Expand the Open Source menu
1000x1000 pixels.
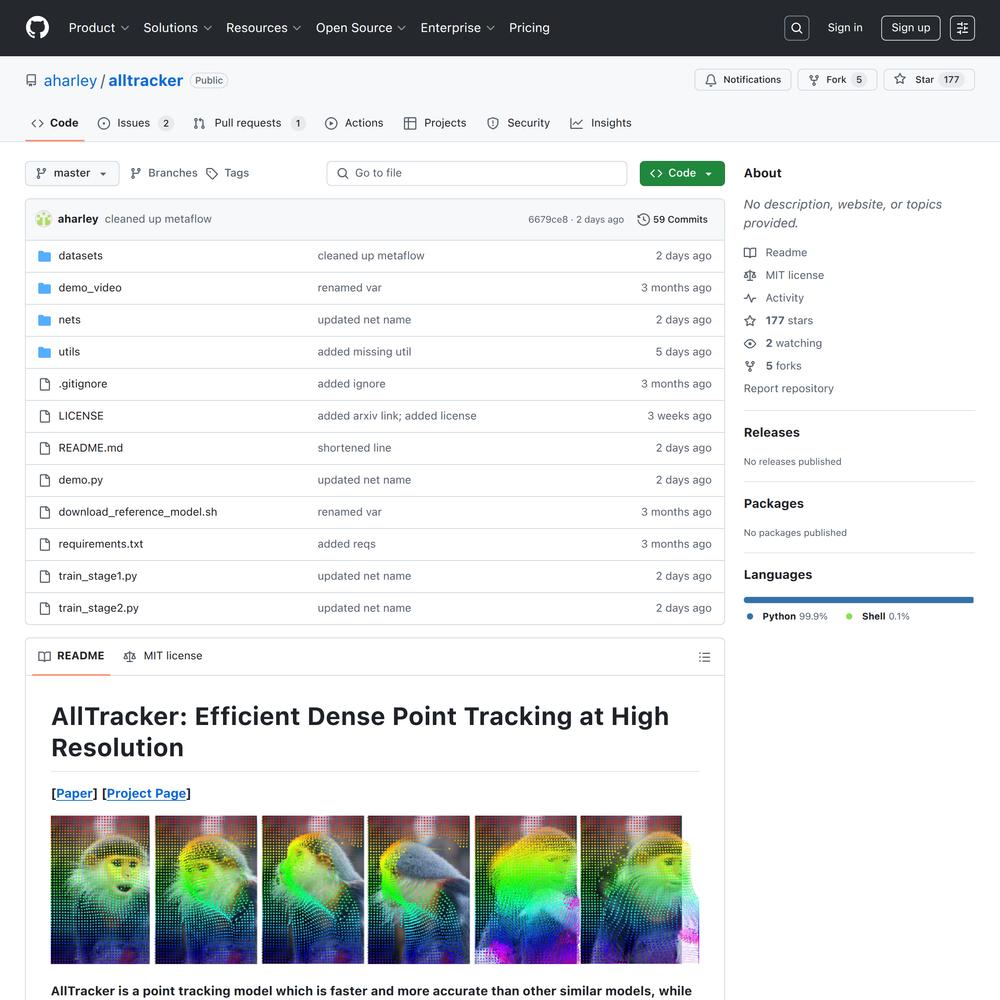[360, 27]
